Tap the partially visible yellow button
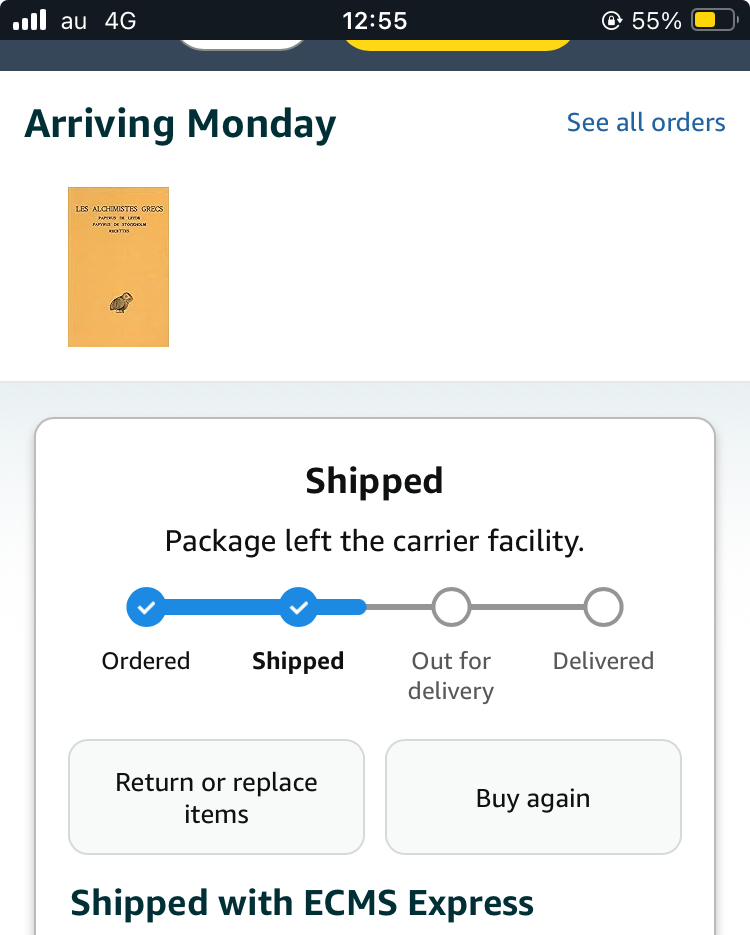This screenshot has width=750, height=935. (457, 44)
